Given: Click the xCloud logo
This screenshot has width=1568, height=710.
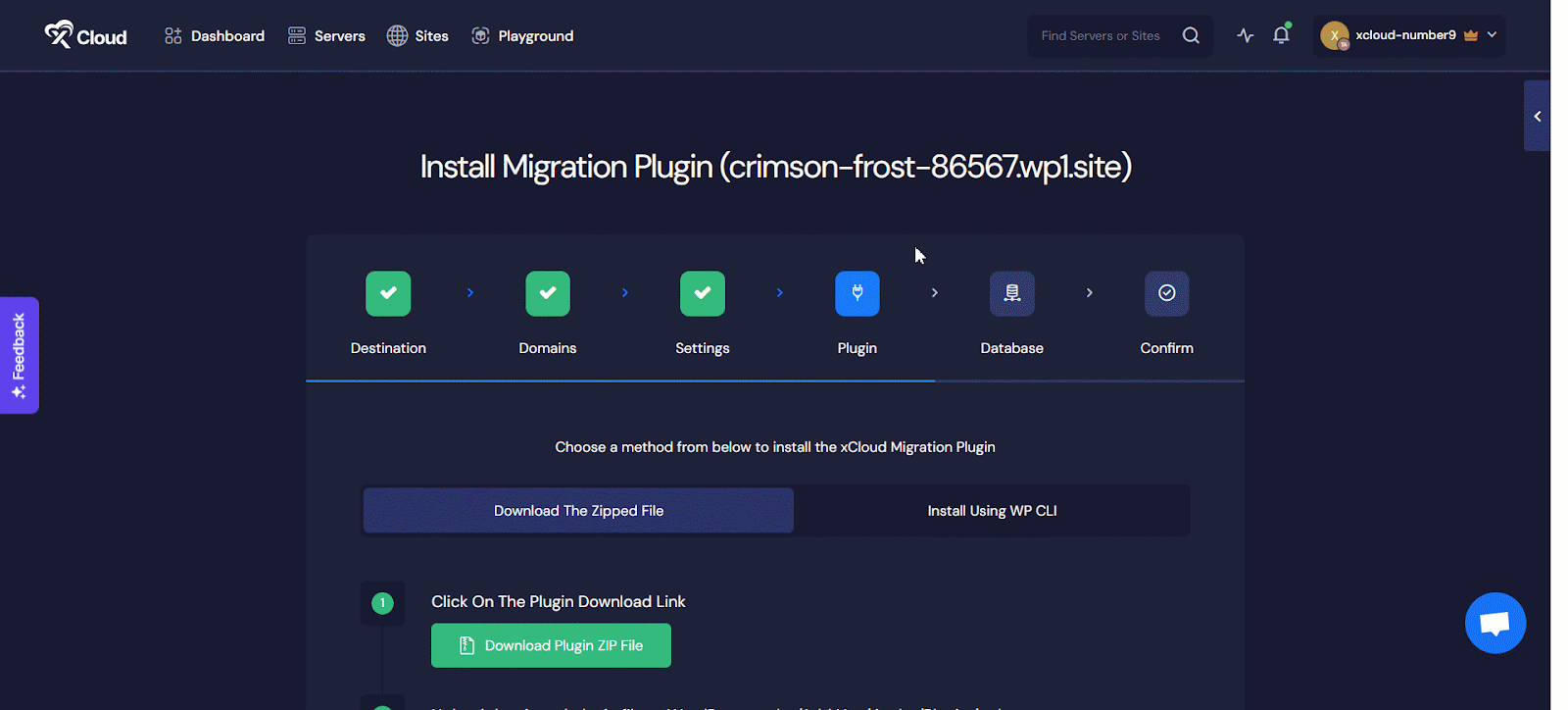Looking at the screenshot, I should 85,35.
